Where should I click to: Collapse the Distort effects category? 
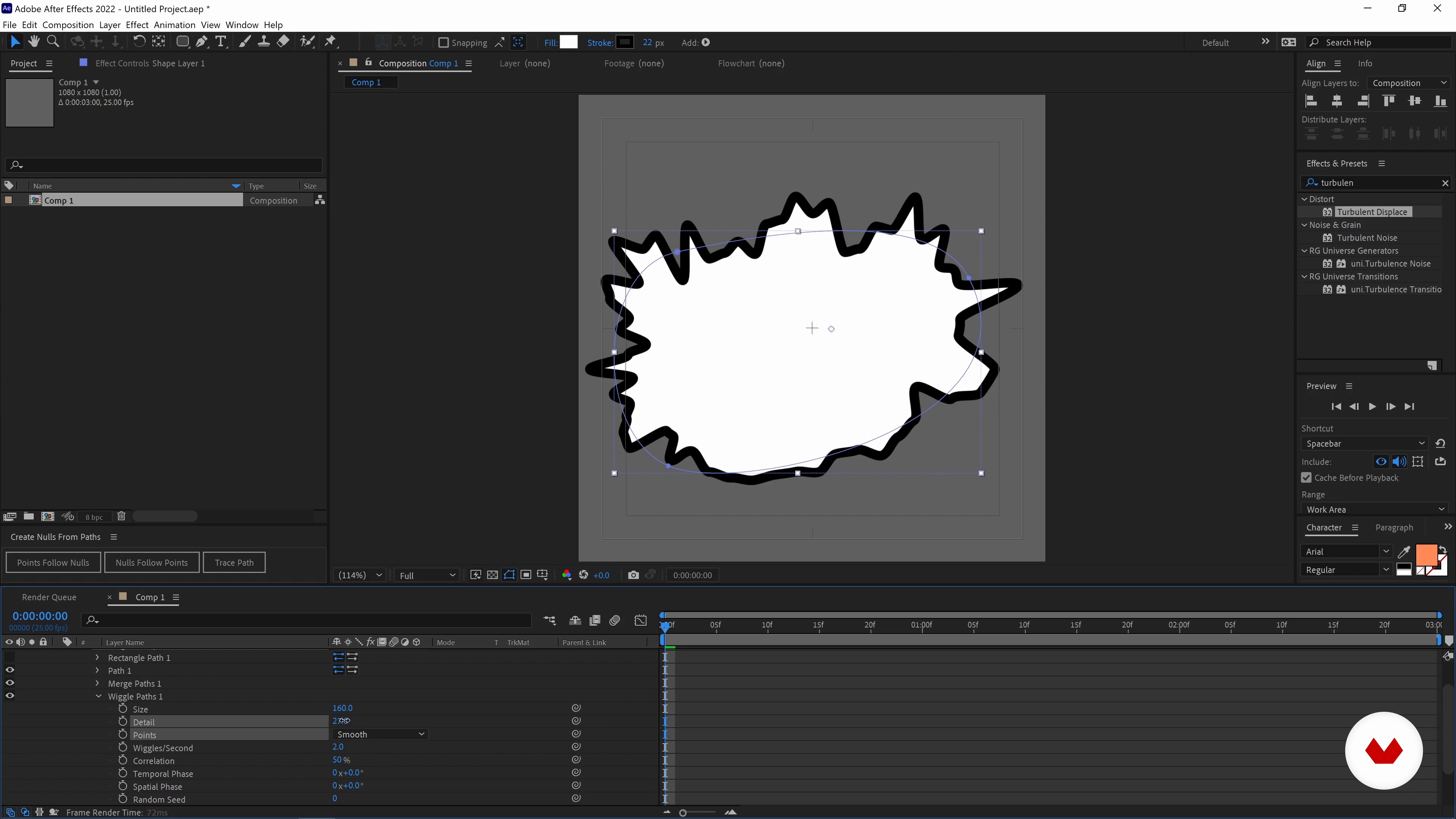pyautogui.click(x=1304, y=199)
